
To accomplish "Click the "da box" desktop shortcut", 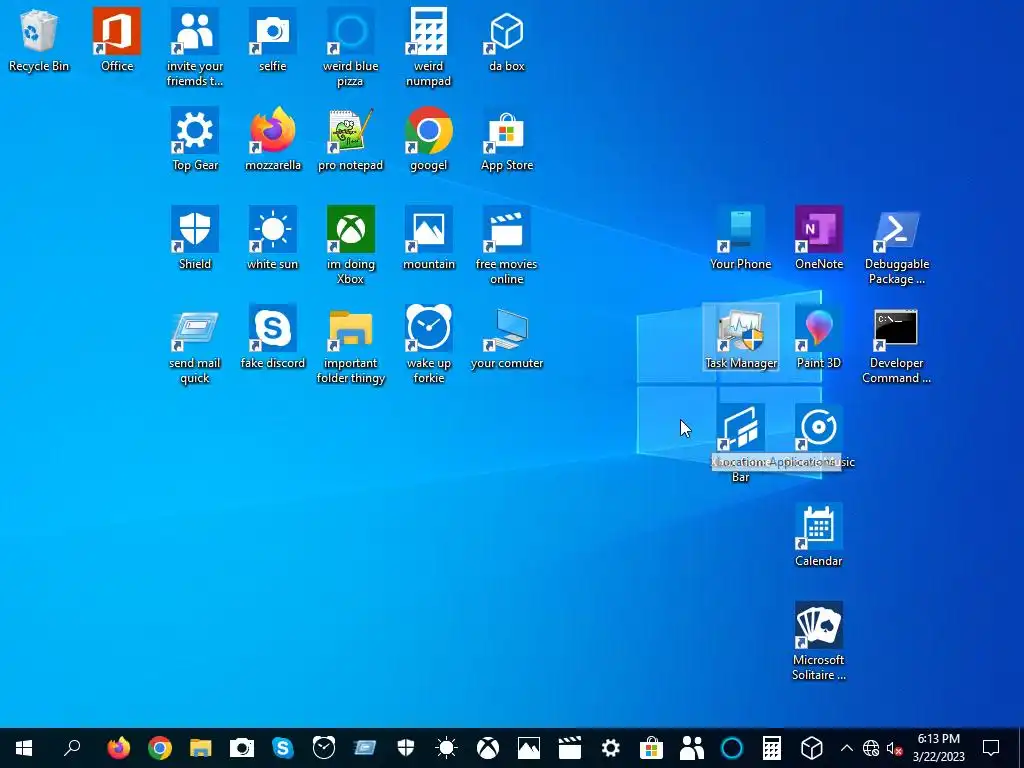I will pyautogui.click(x=507, y=40).
